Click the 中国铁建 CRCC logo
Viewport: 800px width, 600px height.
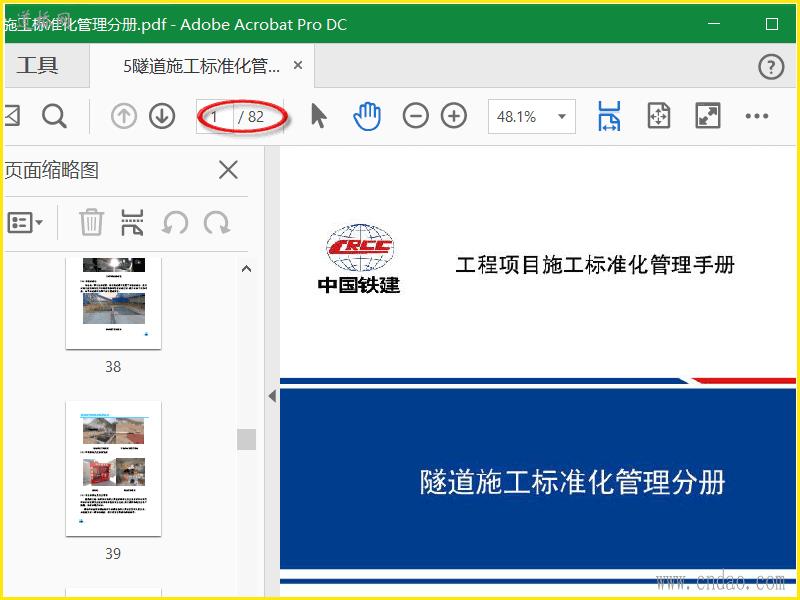(x=359, y=259)
